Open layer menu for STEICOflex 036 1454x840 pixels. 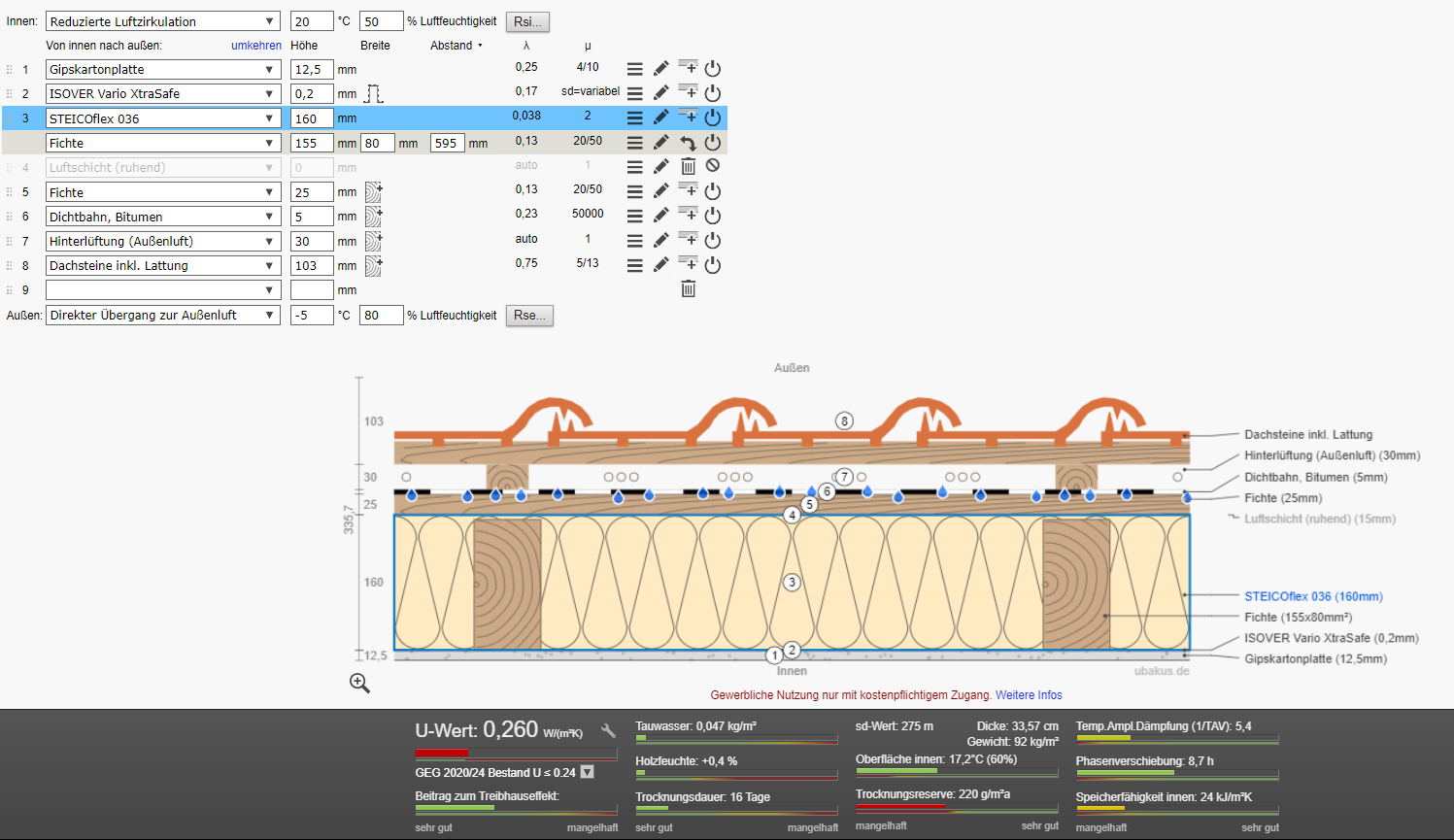tap(634, 118)
